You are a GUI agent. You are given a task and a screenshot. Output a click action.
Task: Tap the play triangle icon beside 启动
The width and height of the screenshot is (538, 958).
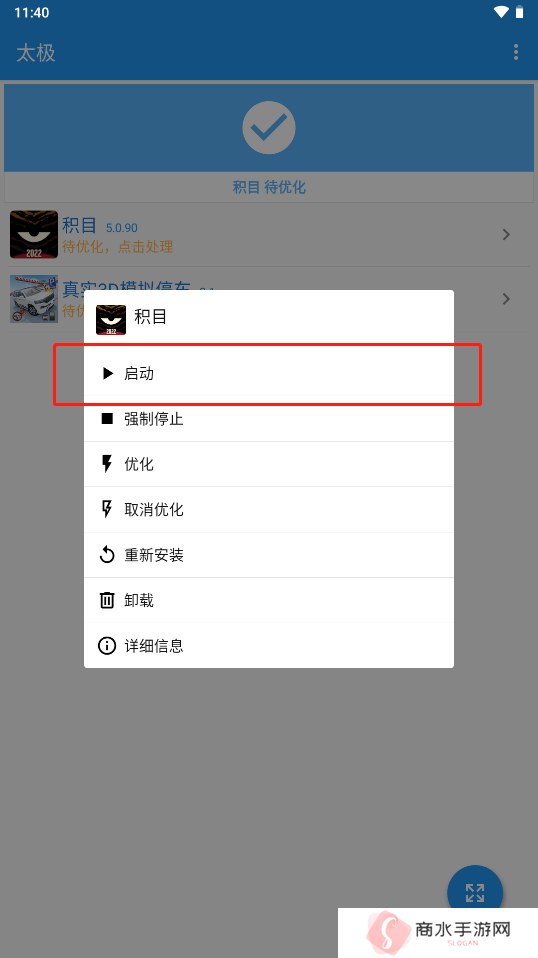pos(107,373)
